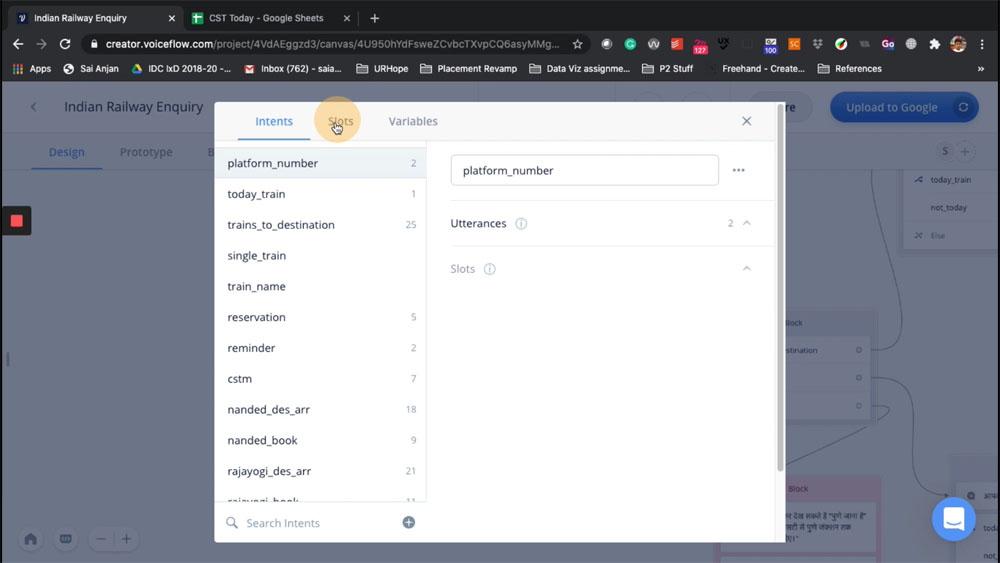Open the Intercom chat bubble
1000x563 pixels.
coord(952,519)
